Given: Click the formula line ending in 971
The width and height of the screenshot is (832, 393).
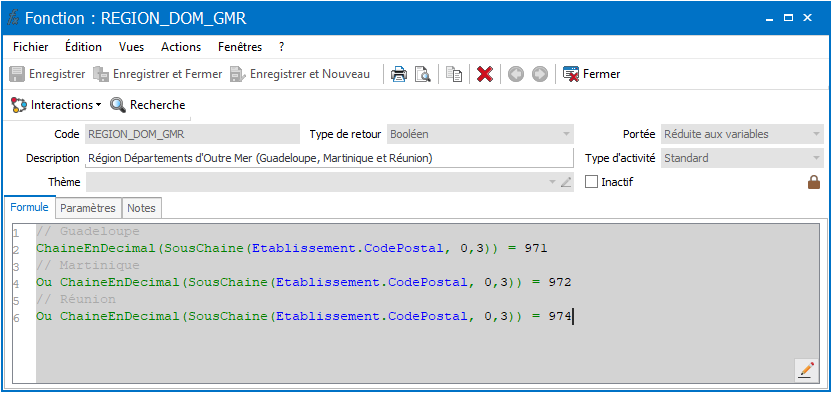Looking at the screenshot, I should pyautogui.click(x=291, y=248).
